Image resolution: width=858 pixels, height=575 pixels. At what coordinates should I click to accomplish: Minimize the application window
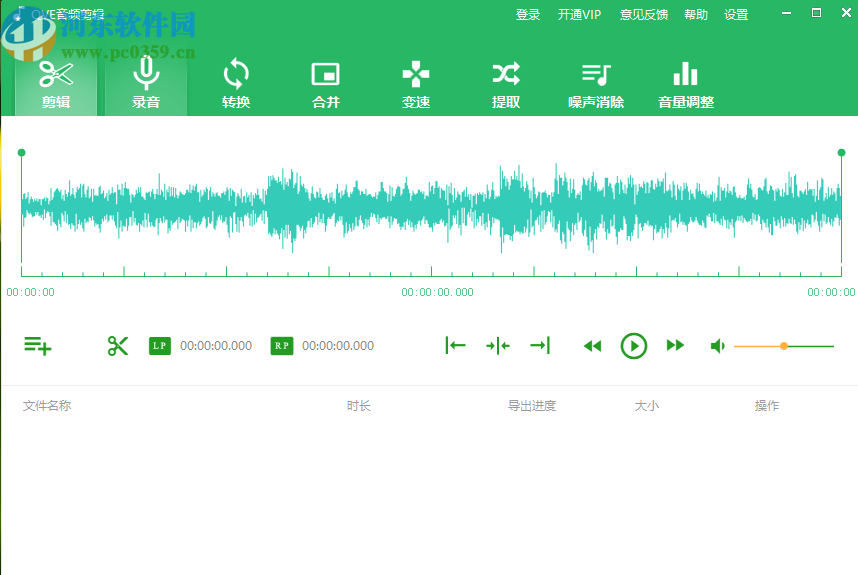click(x=786, y=13)
